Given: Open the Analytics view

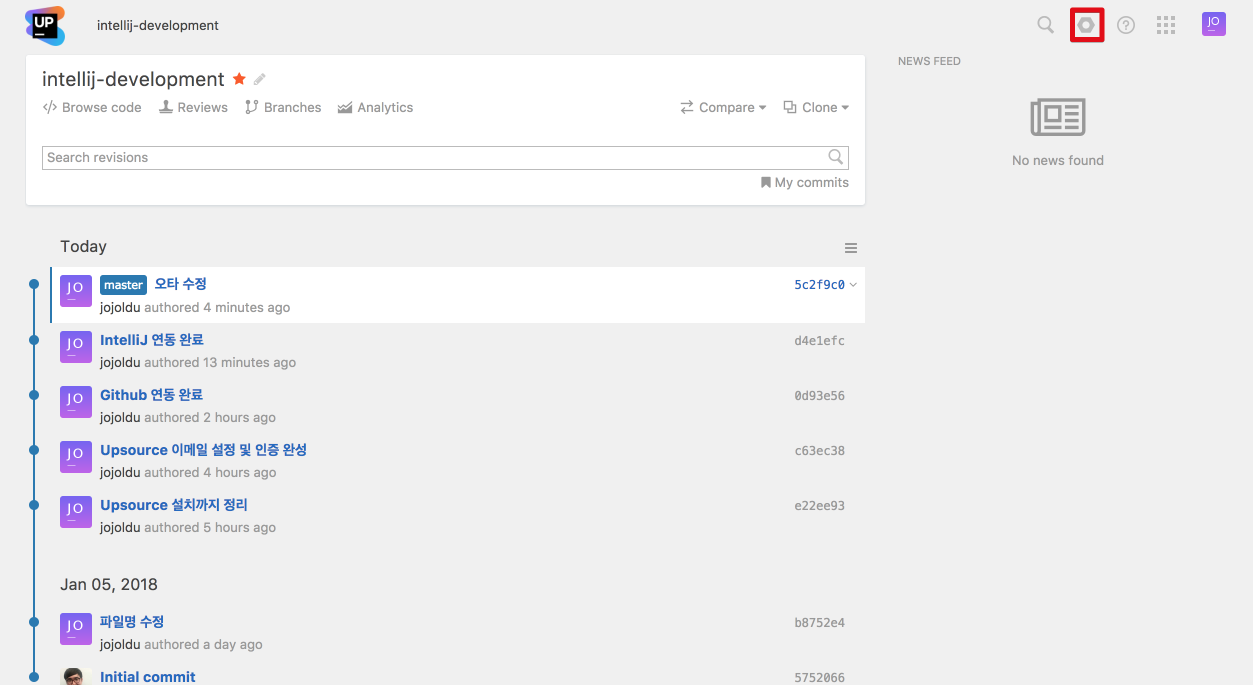Looking at the screenshot, I should click(x=375, y=107).
